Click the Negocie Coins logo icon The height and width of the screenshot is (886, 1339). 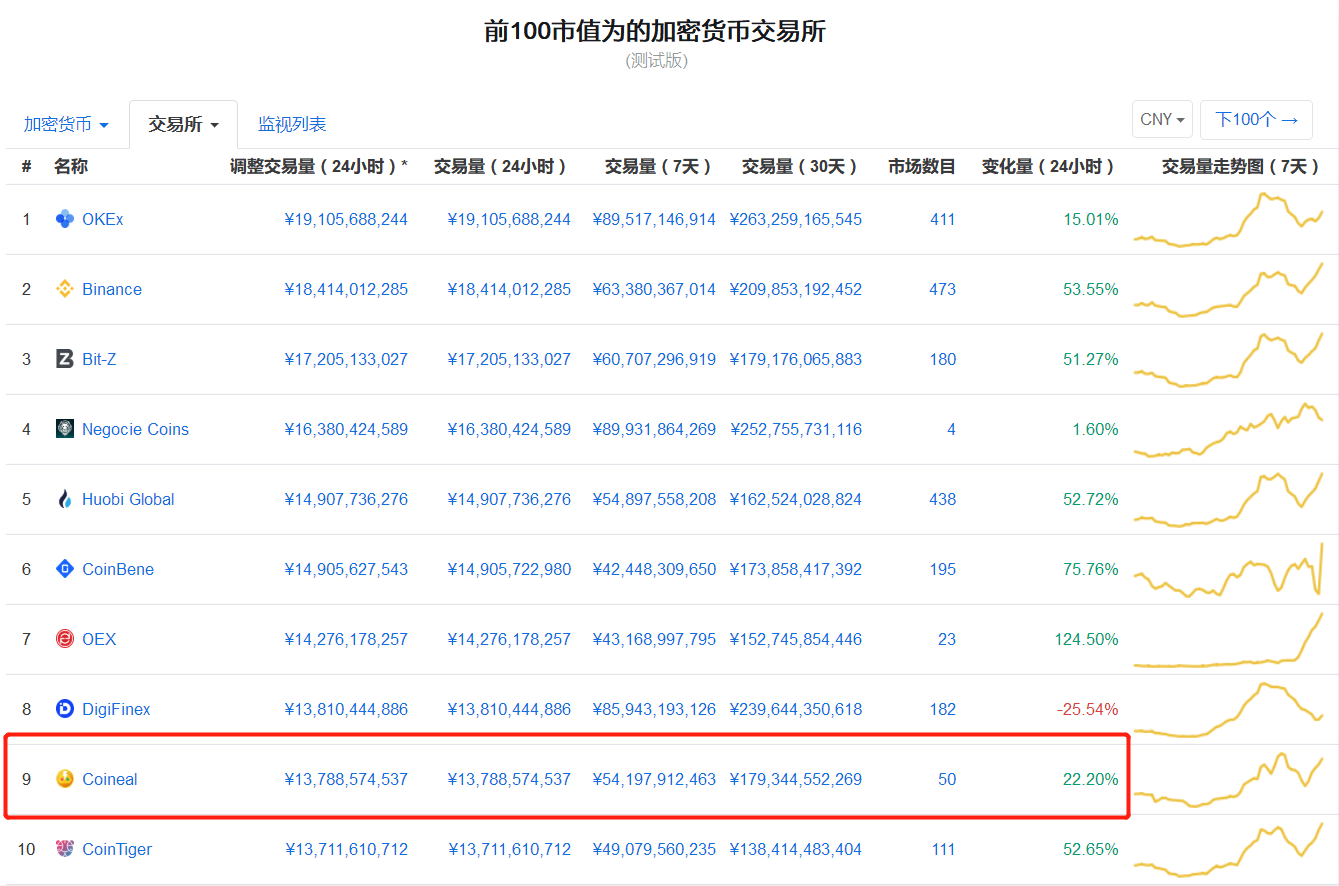pyautogui.click(x=65, y=429)
